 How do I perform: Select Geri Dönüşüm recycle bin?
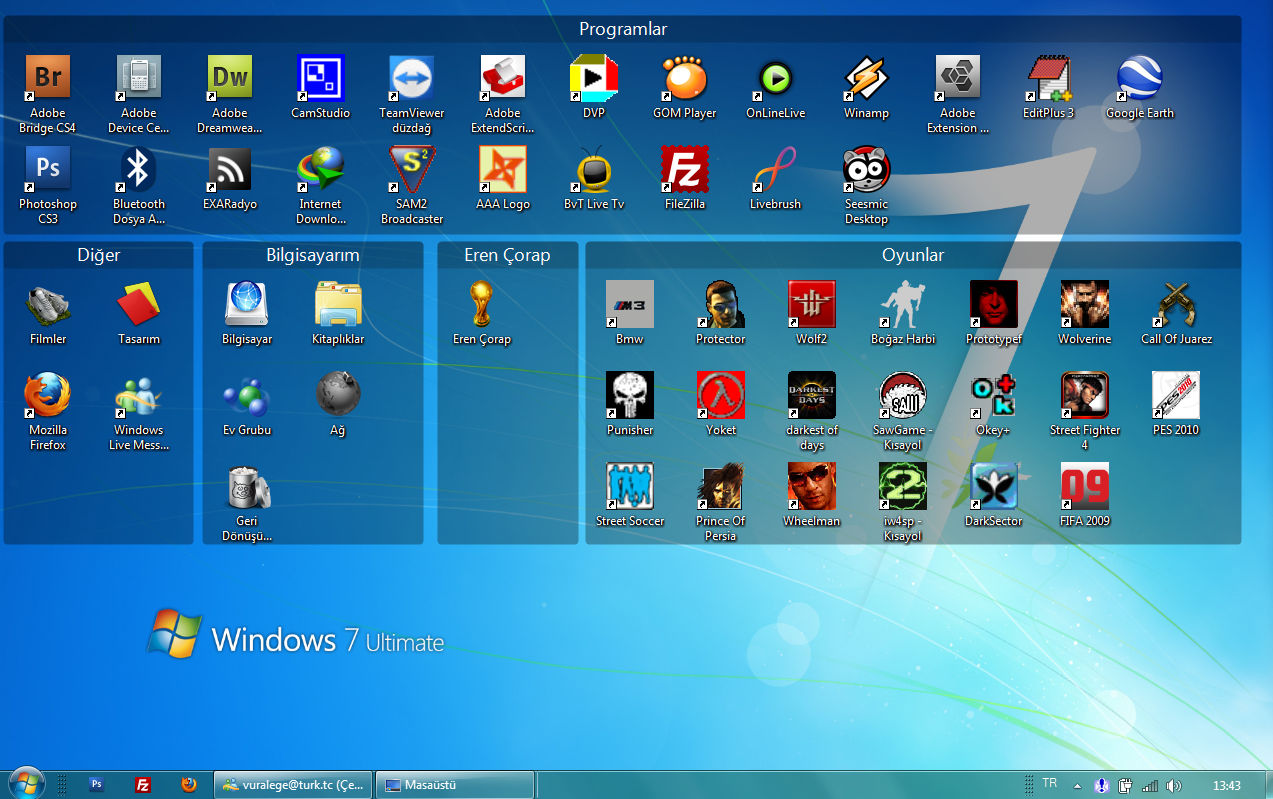pos(247,486)
